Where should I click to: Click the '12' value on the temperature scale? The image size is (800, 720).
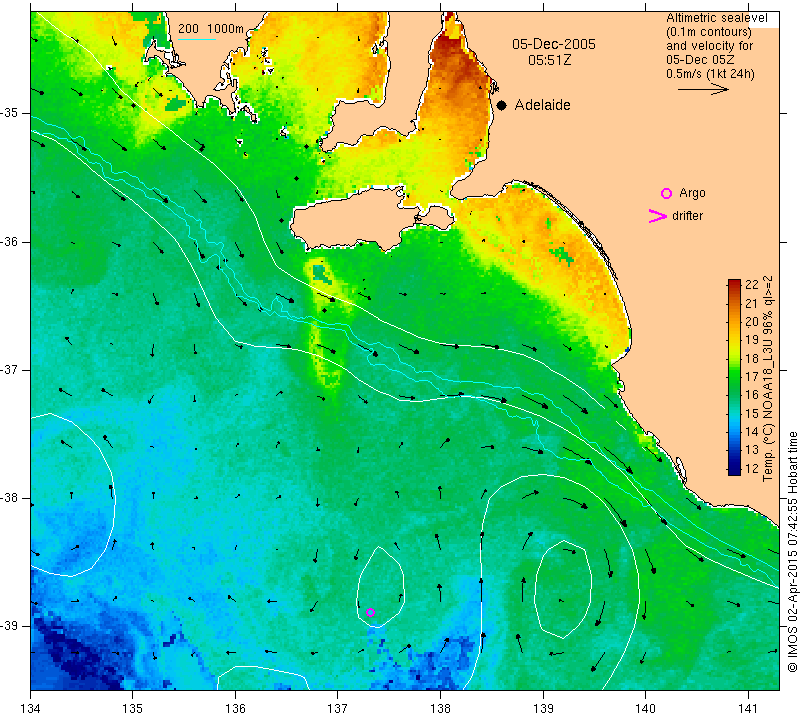(752, 468)
